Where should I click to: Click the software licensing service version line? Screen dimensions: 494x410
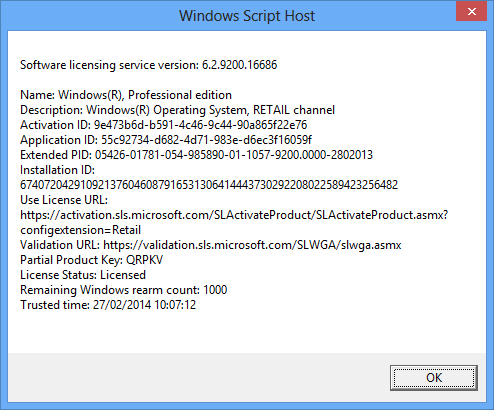pos(149,65)
